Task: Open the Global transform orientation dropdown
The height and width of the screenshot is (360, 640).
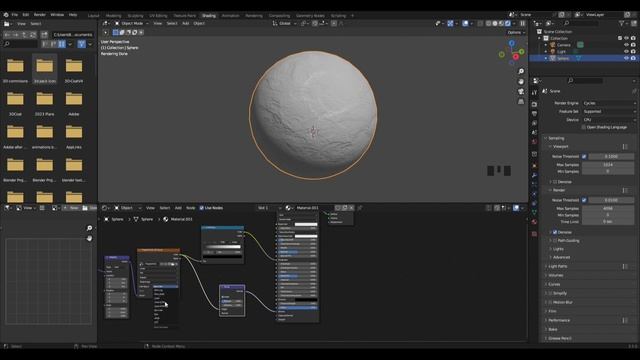Action: pyautogui.click(x=284, y=24)
